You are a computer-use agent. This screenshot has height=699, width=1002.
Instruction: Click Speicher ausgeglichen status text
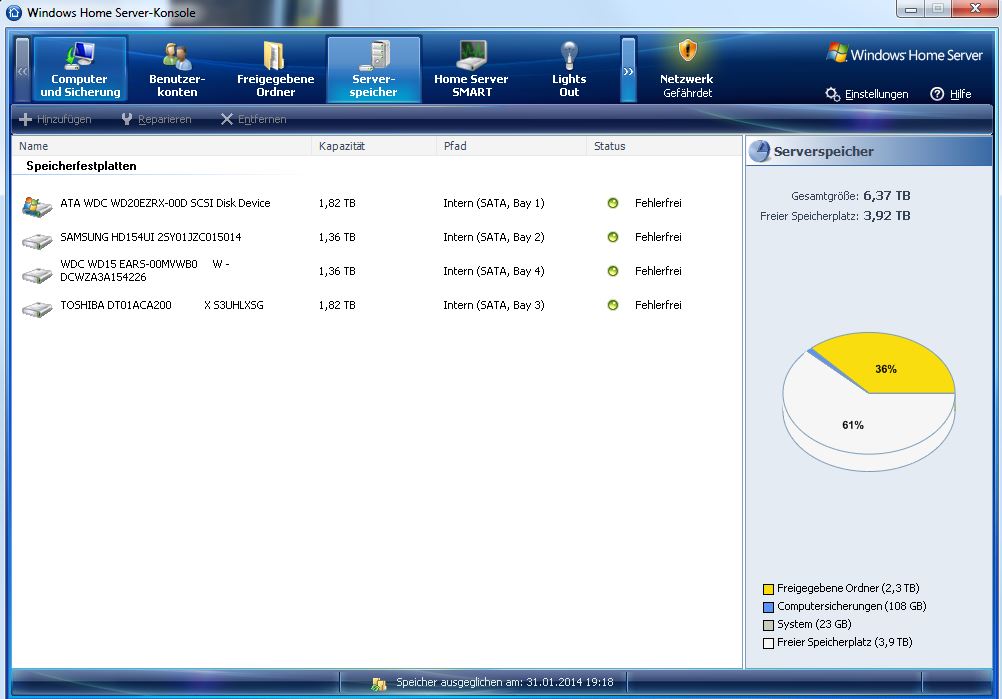(505, 682)
